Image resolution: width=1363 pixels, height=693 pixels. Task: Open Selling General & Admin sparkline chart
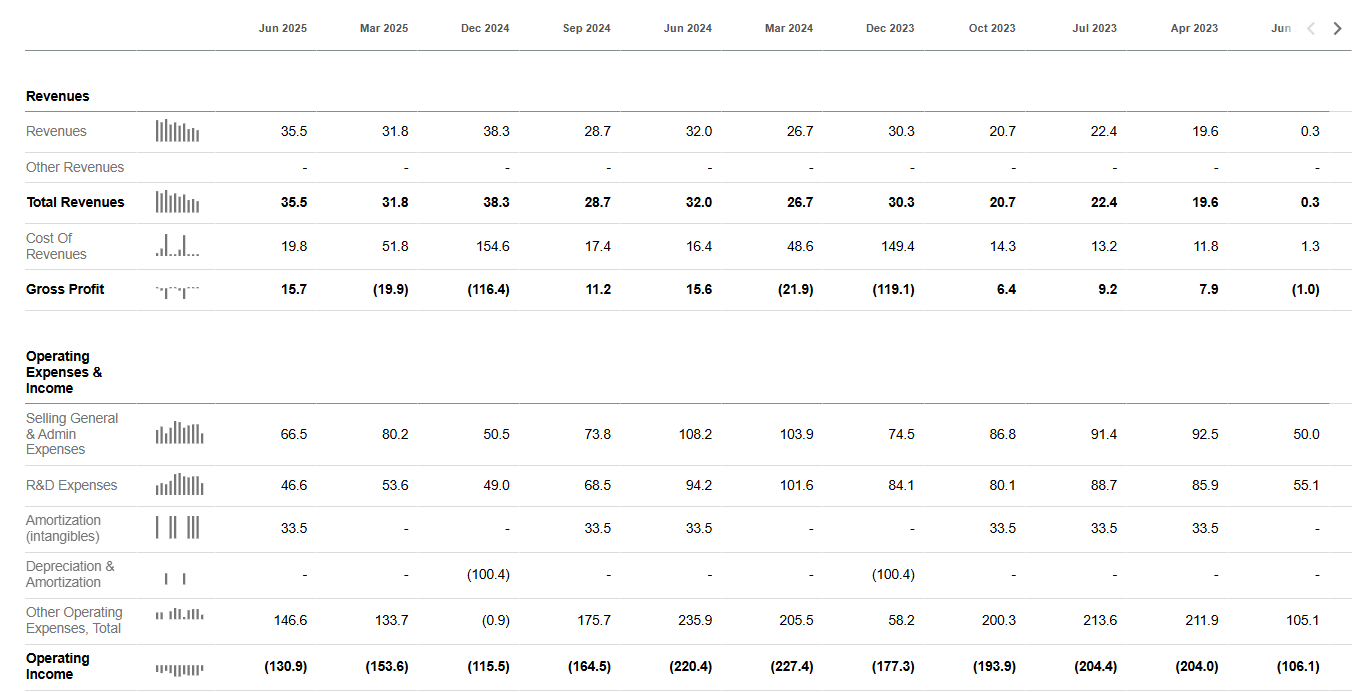coord(179,433)
